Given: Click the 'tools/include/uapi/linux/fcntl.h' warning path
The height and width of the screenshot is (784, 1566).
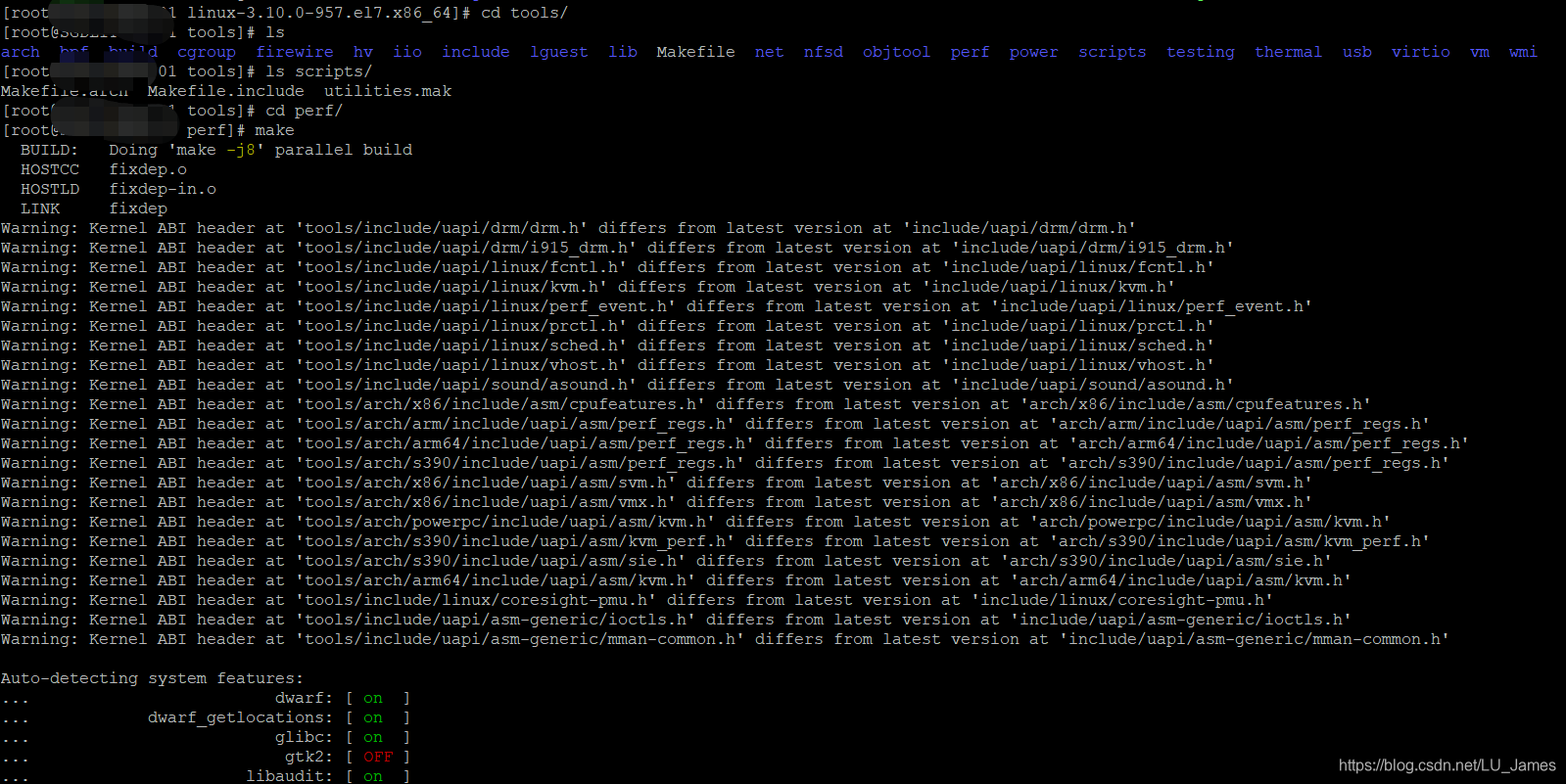Looking at the screenshot, I should [x=461, y=267].
